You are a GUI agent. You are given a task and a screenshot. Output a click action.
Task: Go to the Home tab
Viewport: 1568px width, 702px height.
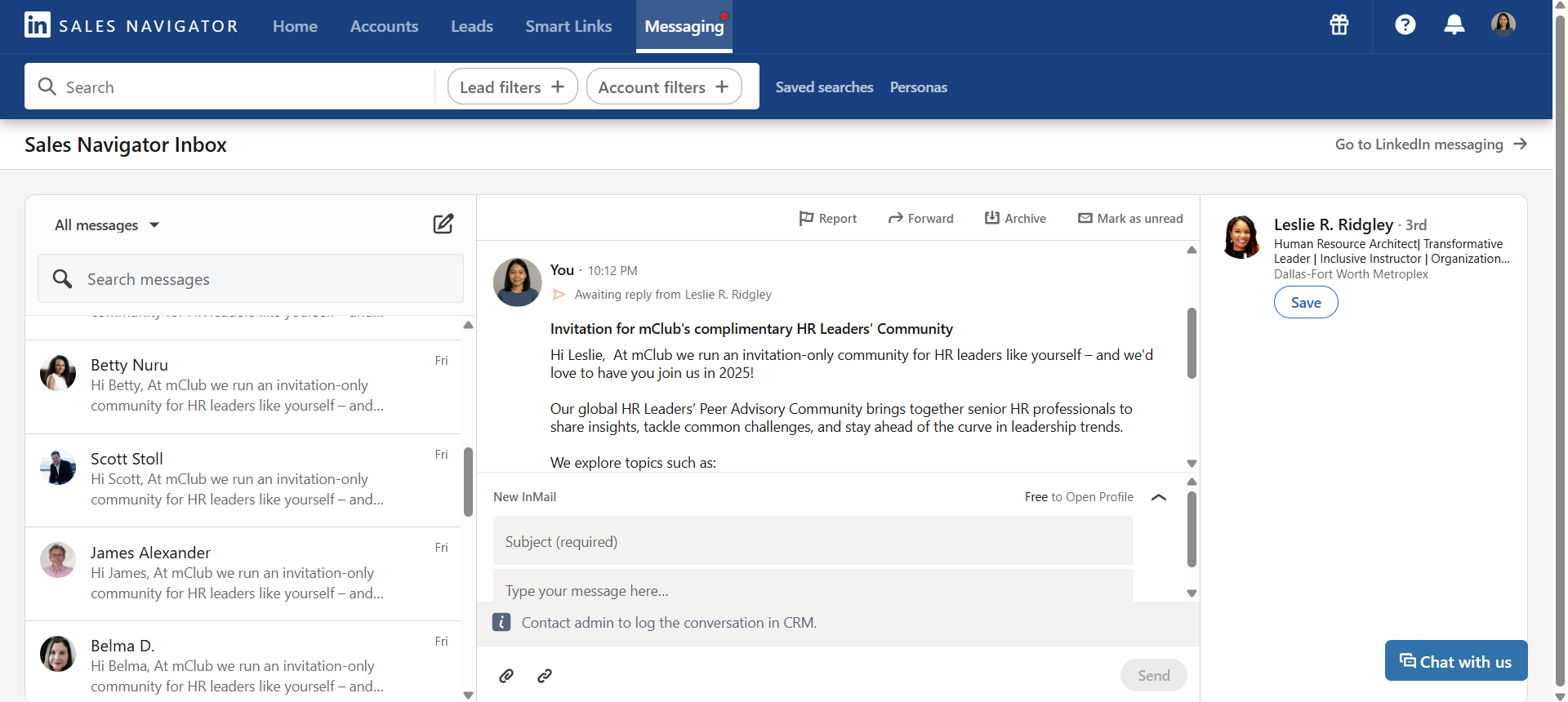point(295,26)
